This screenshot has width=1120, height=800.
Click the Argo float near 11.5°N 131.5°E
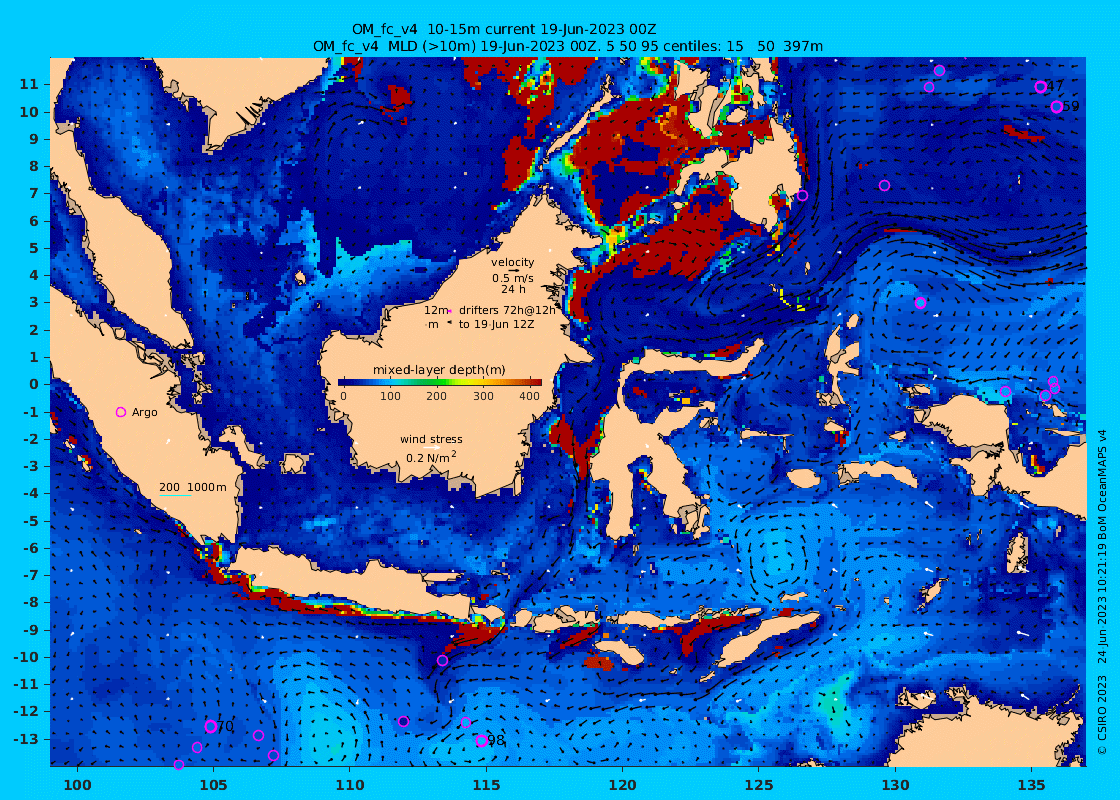tap(939, 71)
